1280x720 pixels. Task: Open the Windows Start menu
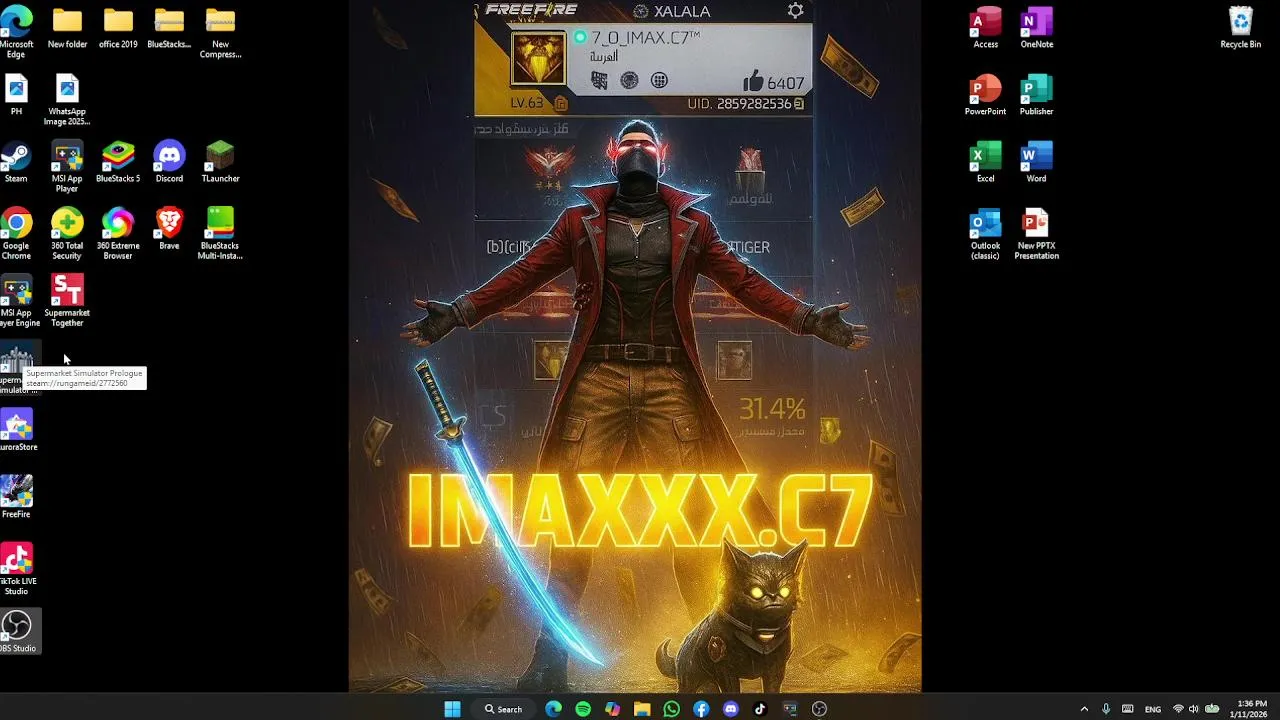click(x=452, y=709)
